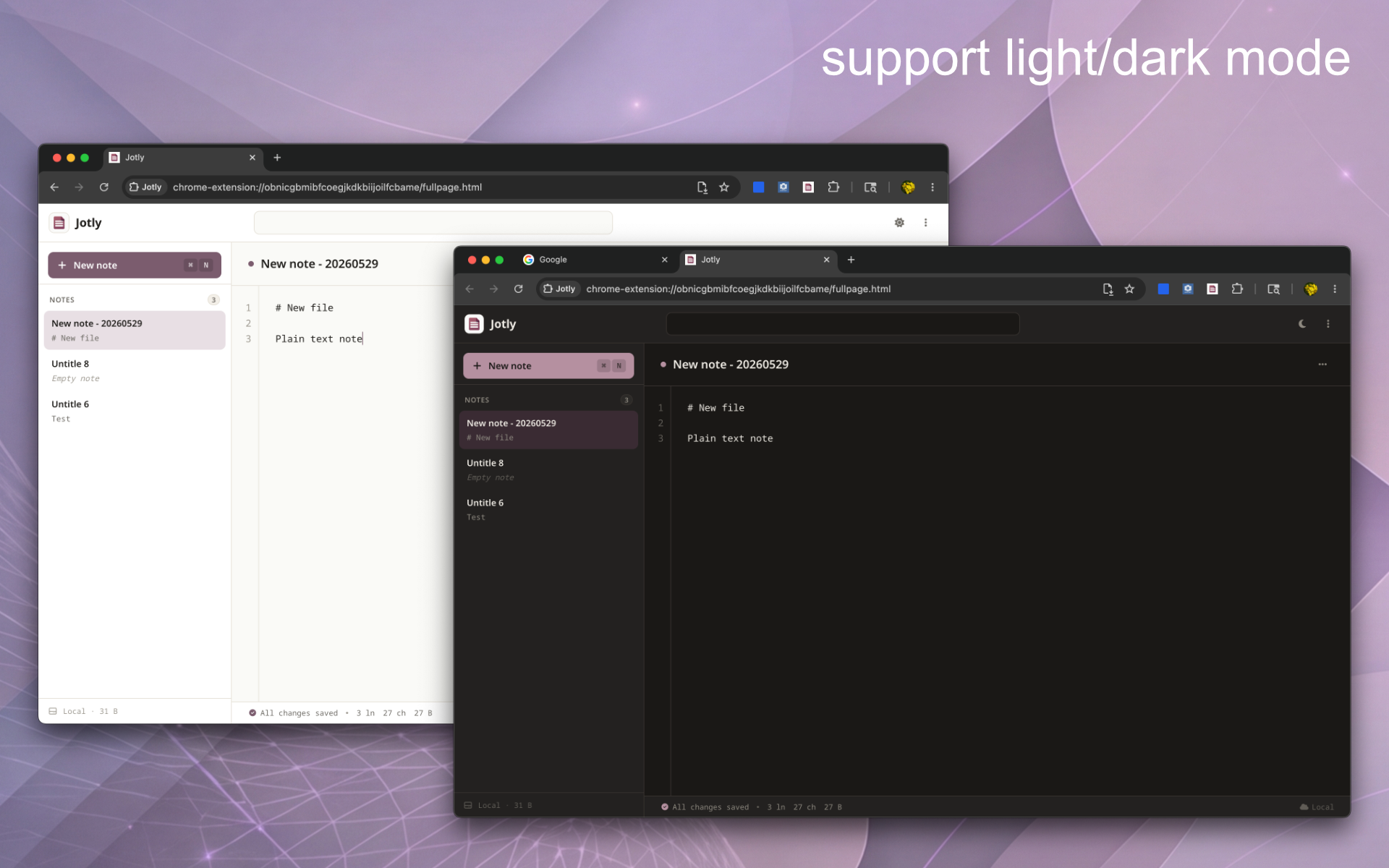Open Extensions puzzle icon in front window
1389x868 pixels.
coord(1237,289)
